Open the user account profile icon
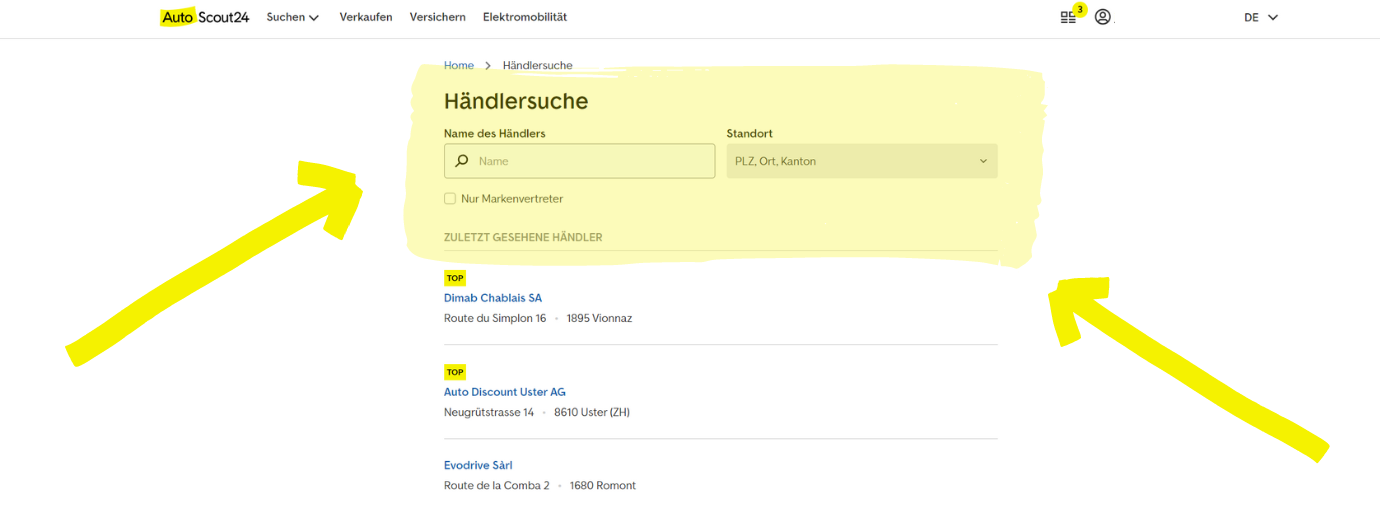 [x=1103, y=17]
